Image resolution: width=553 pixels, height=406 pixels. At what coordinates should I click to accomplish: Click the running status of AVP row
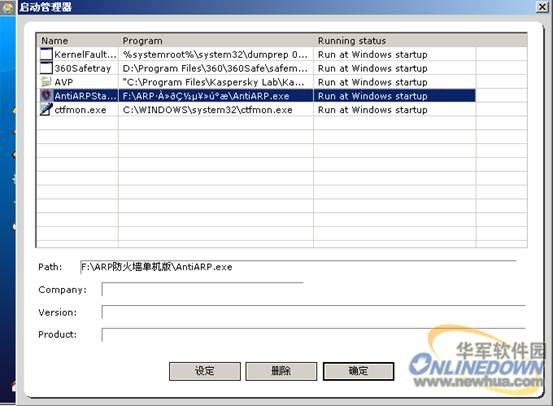coord(372,82)
